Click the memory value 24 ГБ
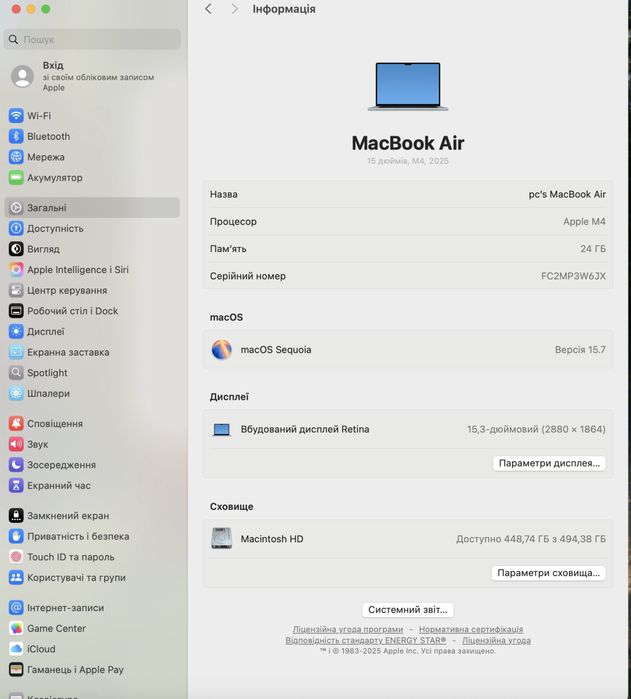This screenshot has height=699, width=631. pos(593,249)
